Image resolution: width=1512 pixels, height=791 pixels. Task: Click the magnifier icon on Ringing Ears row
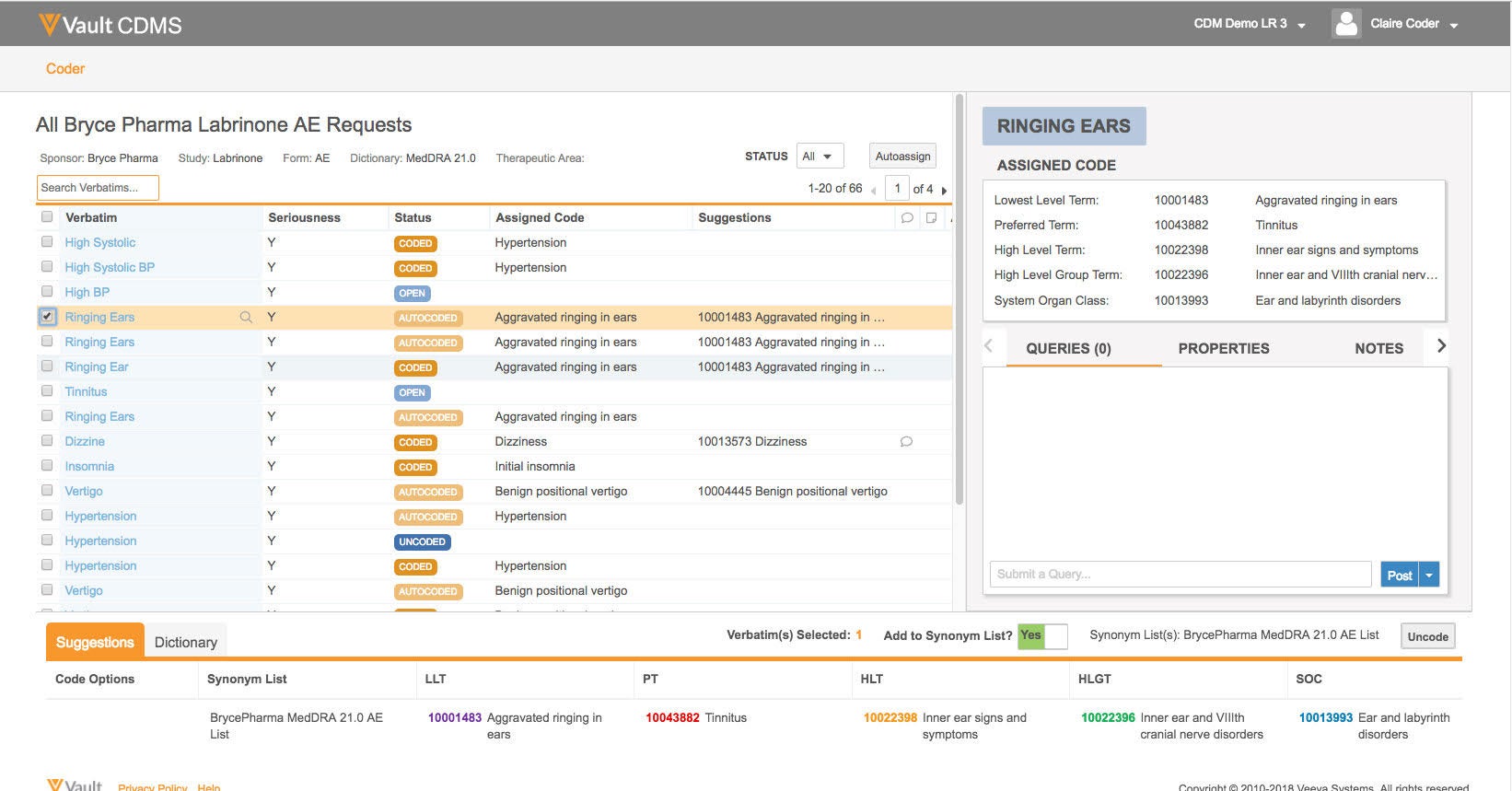coord(246,317)
